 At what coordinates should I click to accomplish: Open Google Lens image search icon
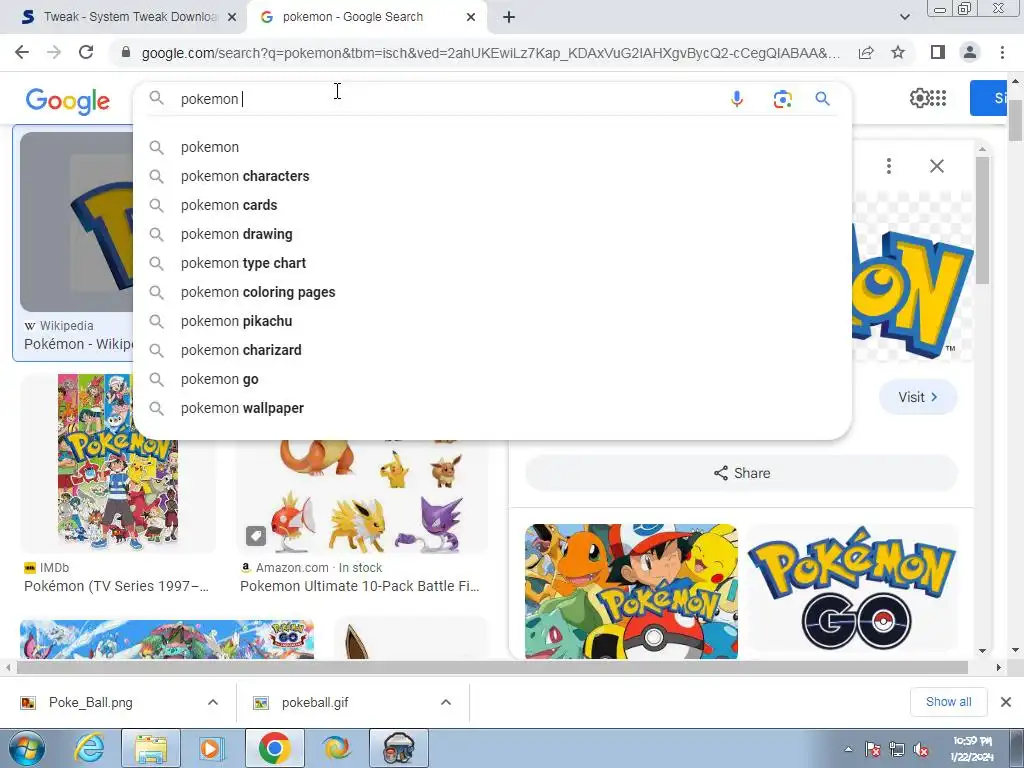[782, 99]
